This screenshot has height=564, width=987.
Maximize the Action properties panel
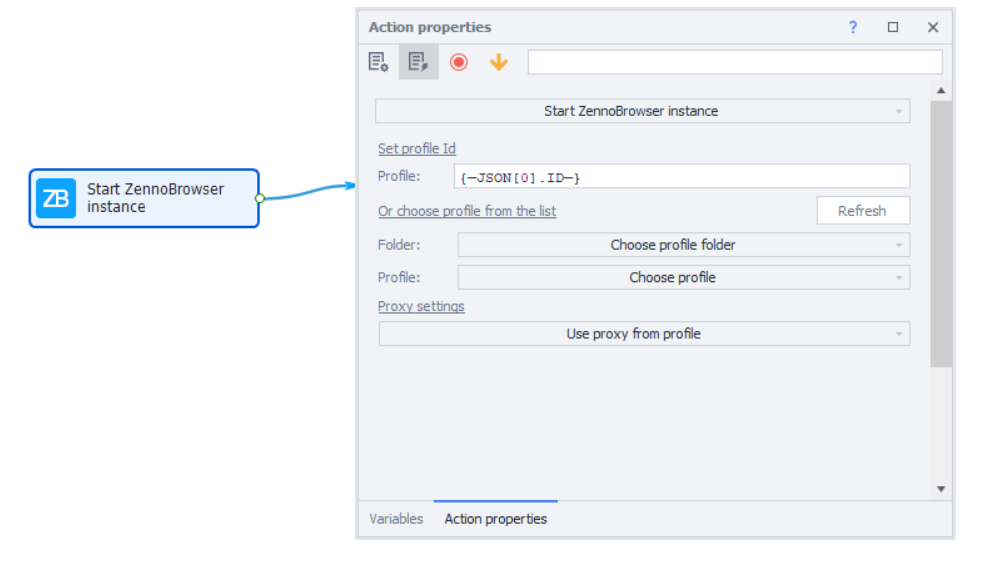[893, 27]
